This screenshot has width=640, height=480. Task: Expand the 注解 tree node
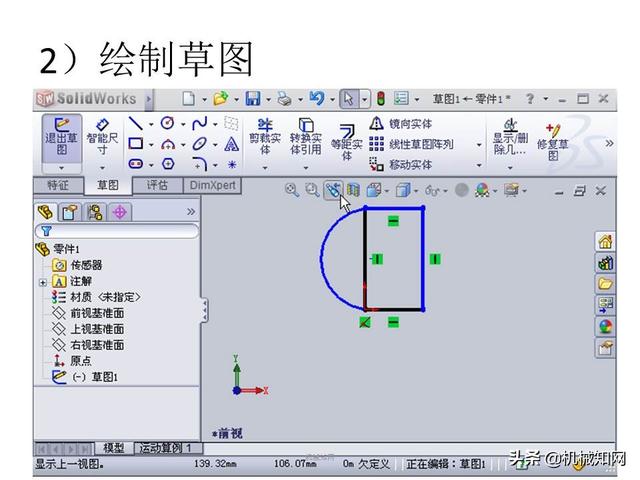coord(43,282)
